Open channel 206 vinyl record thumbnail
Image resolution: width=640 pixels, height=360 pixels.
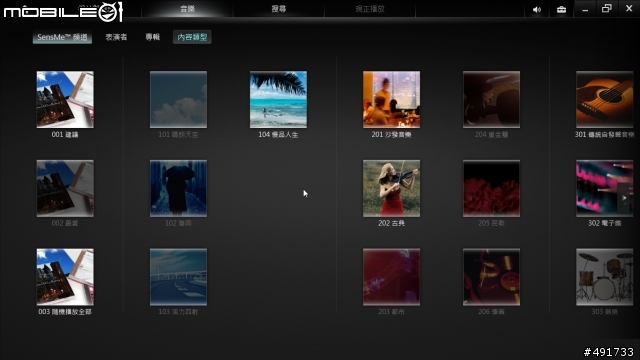(x=491, y=277)
